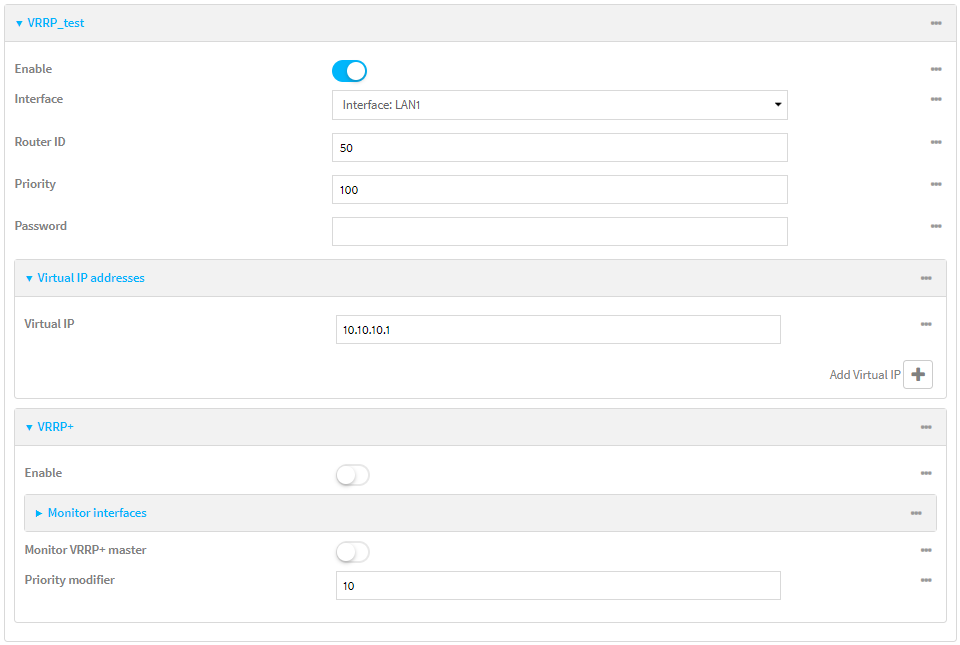This screenshot has height=645, width=960.
Task: Click the Monitor interfaces ellipsis icon
Action: coord(915,512)
